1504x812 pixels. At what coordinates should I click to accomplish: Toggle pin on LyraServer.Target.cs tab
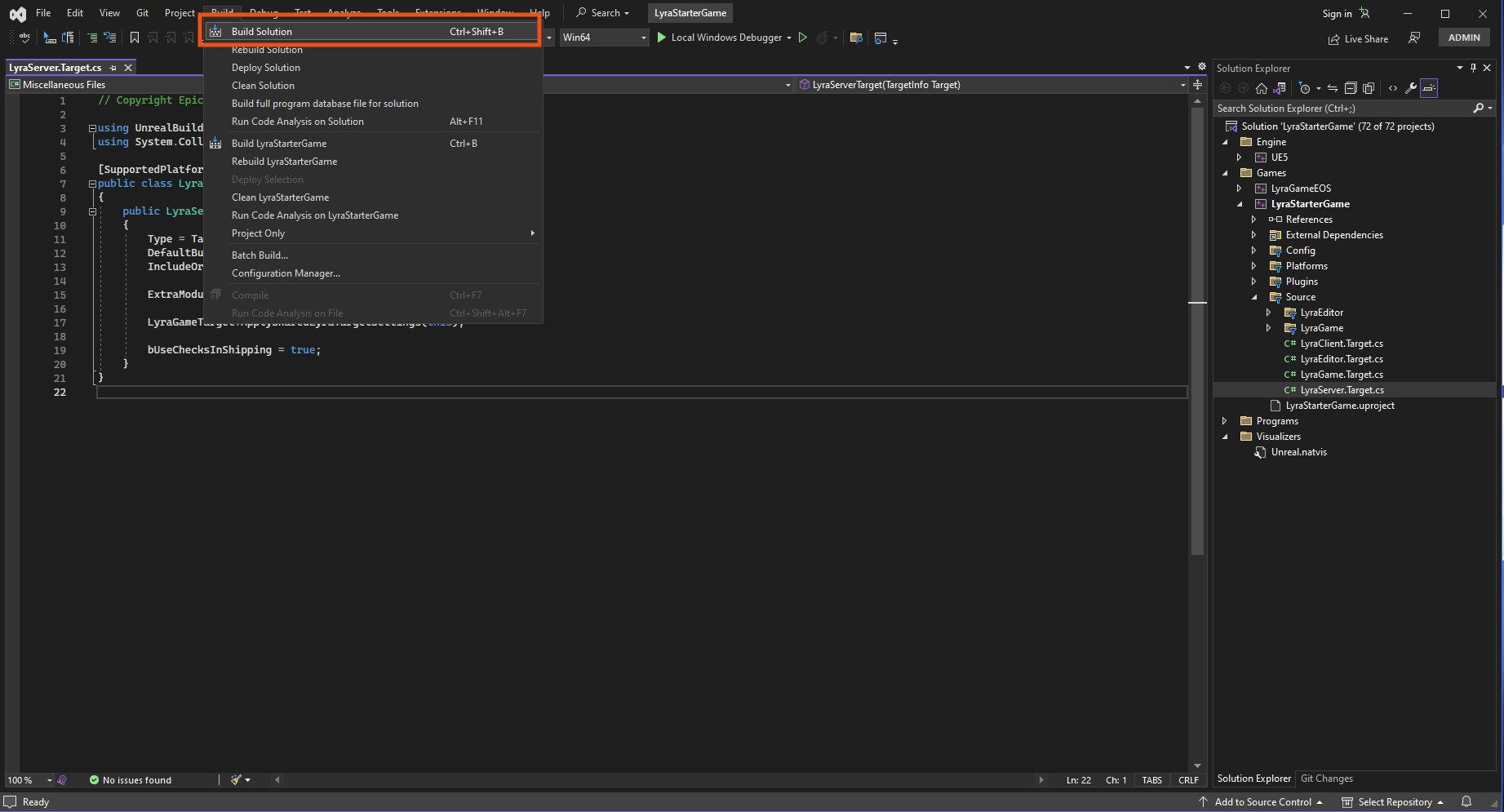113,68
